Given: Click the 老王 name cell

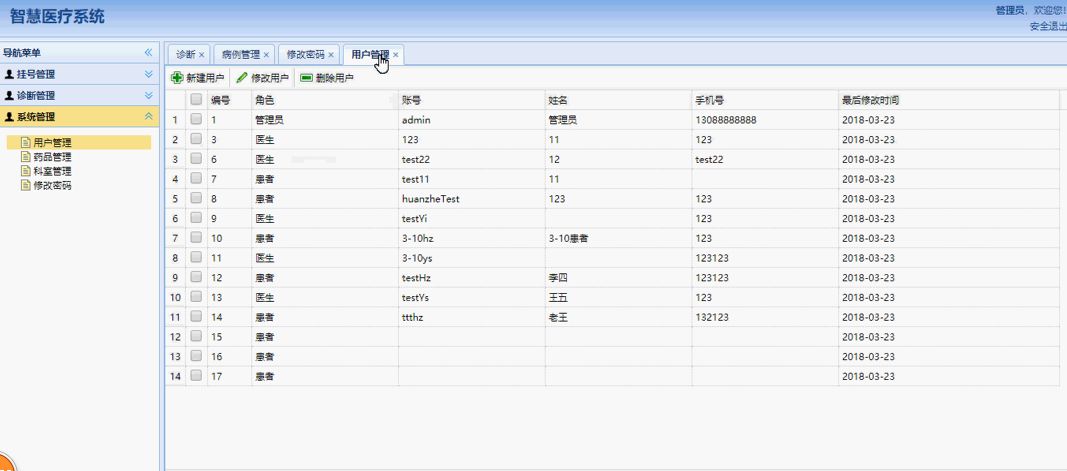Looking at the screenshot, I should point(619,317).
